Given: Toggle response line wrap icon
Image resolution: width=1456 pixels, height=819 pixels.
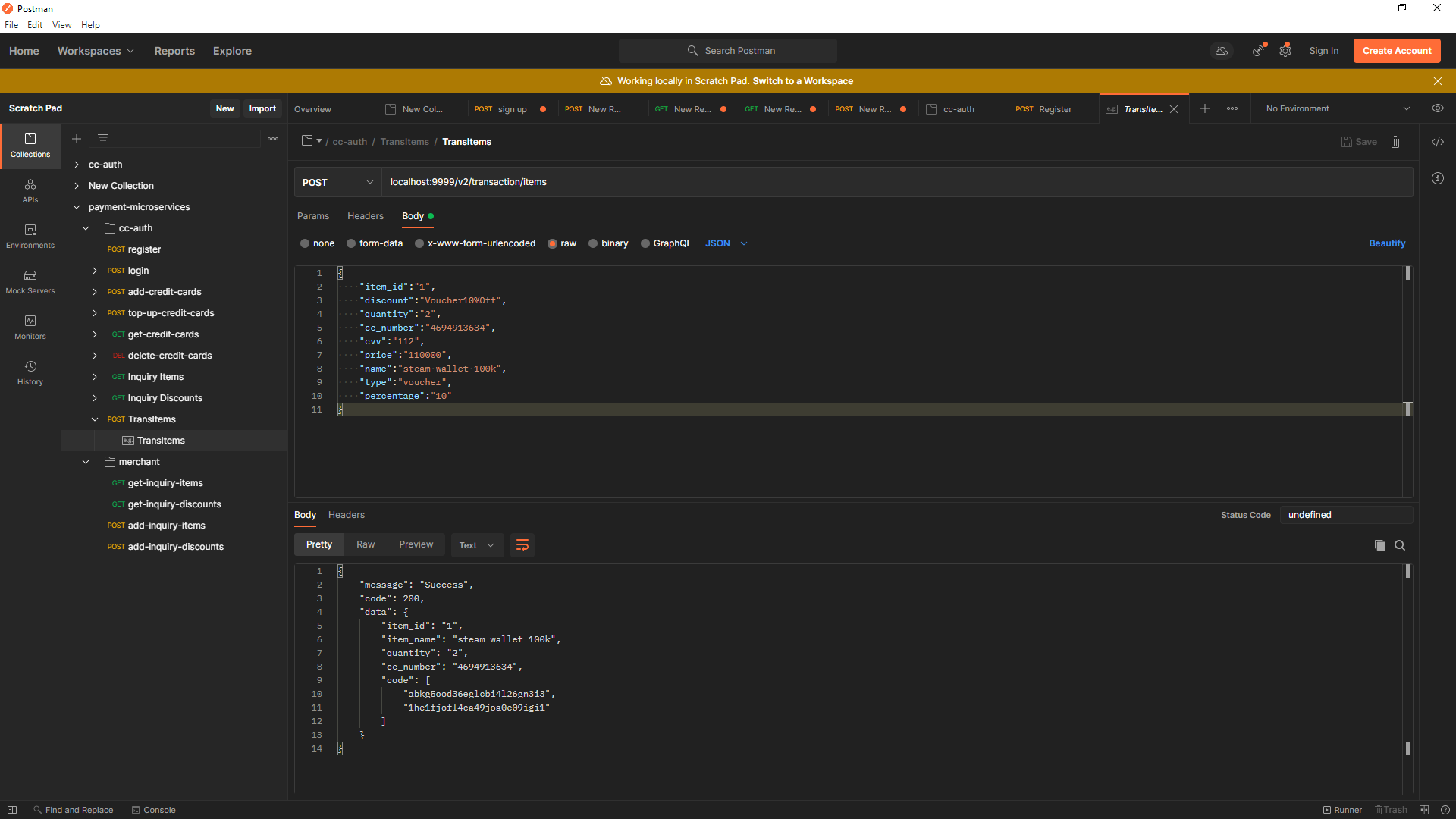Looking at the screenshot, I should 522,544.
